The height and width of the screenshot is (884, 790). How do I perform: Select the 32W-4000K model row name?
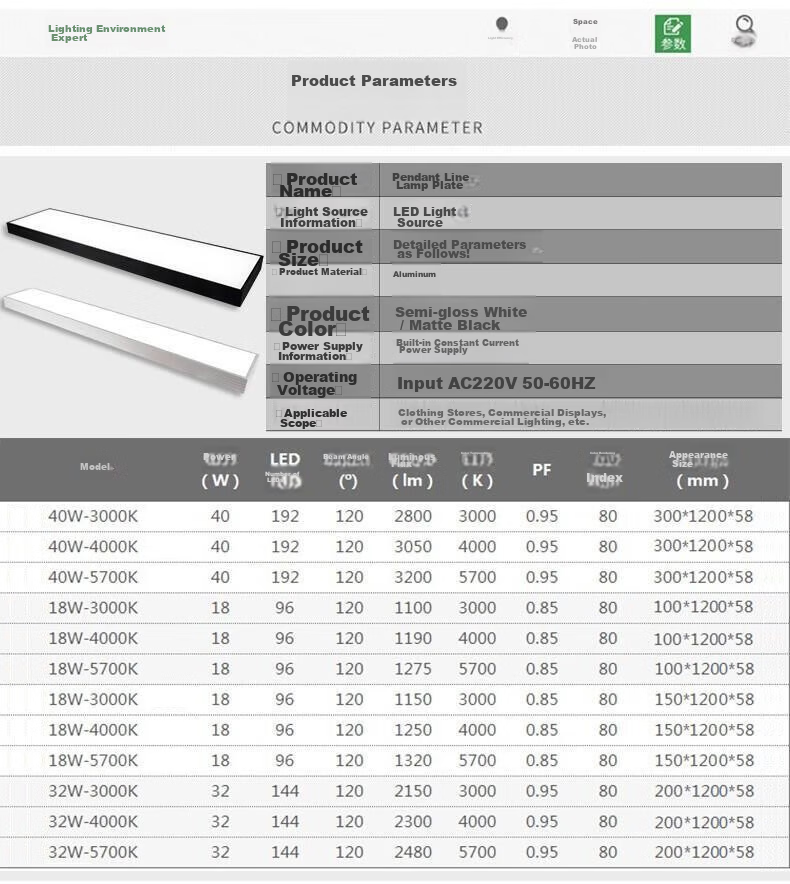[x=93, y=821]
